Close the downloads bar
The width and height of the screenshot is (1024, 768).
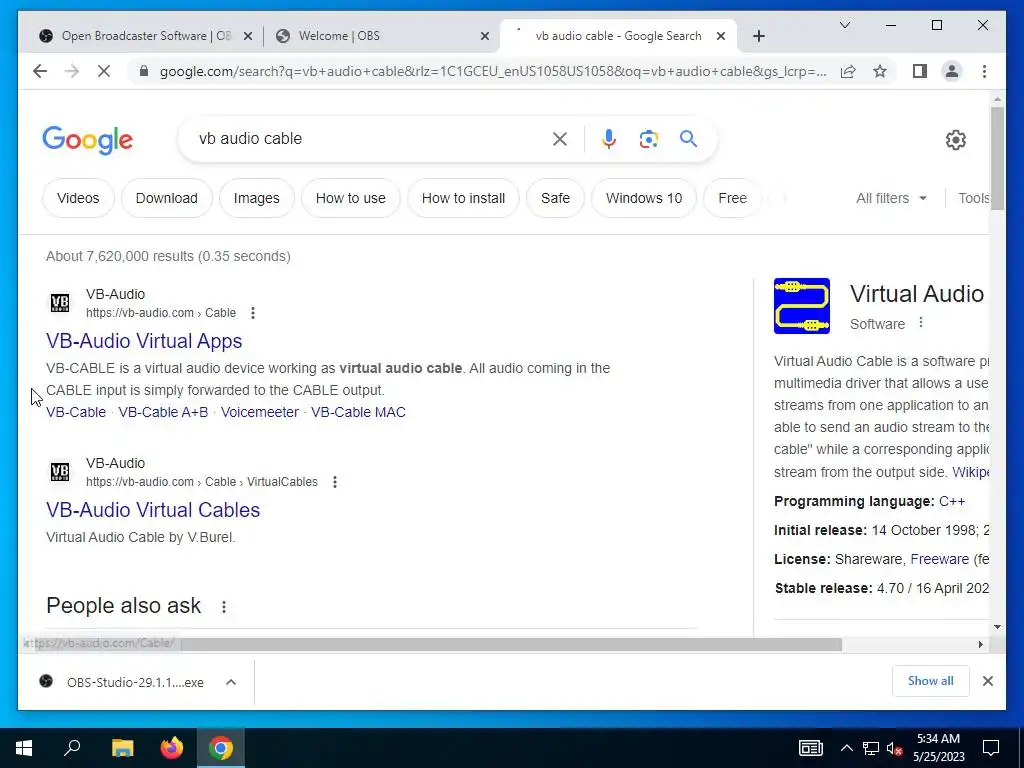coord(987,681)
